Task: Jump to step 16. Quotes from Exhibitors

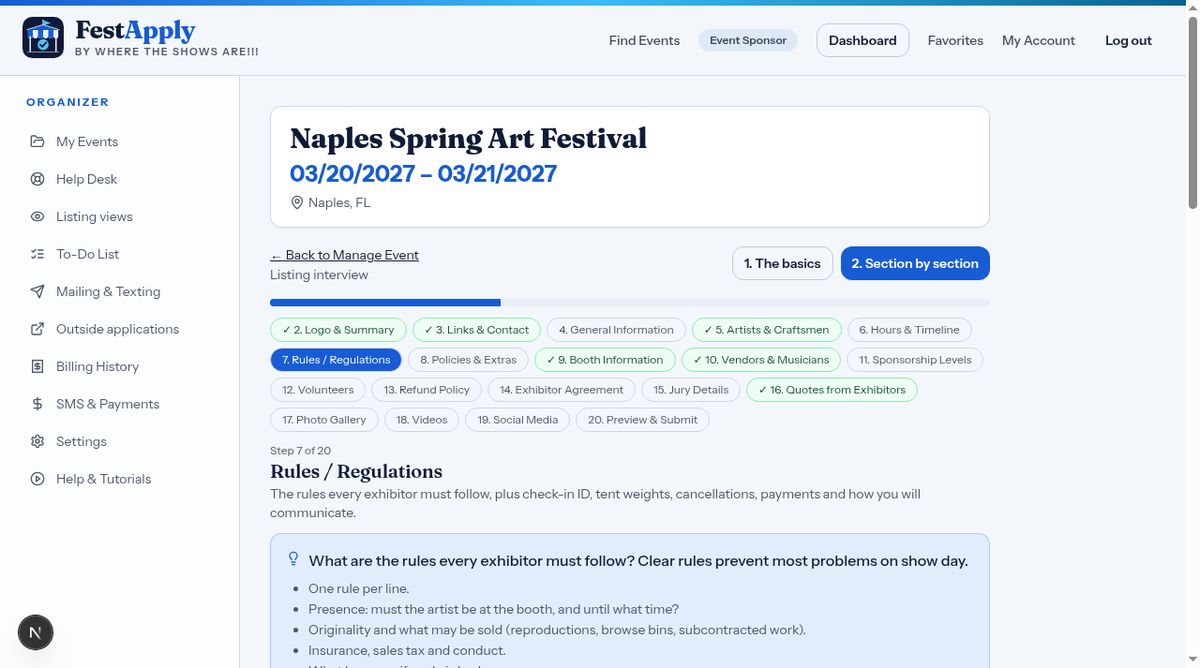Action: 832,390
